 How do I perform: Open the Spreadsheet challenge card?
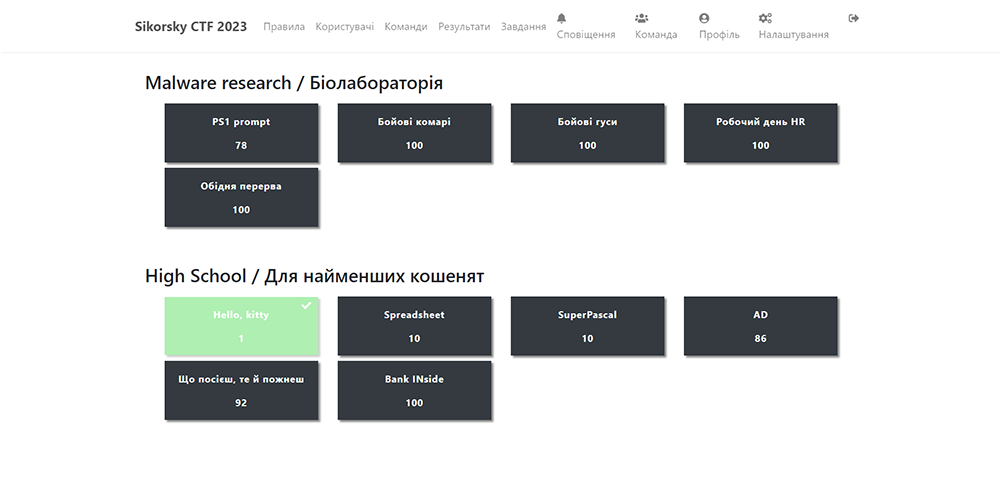(x=414, y=326)
